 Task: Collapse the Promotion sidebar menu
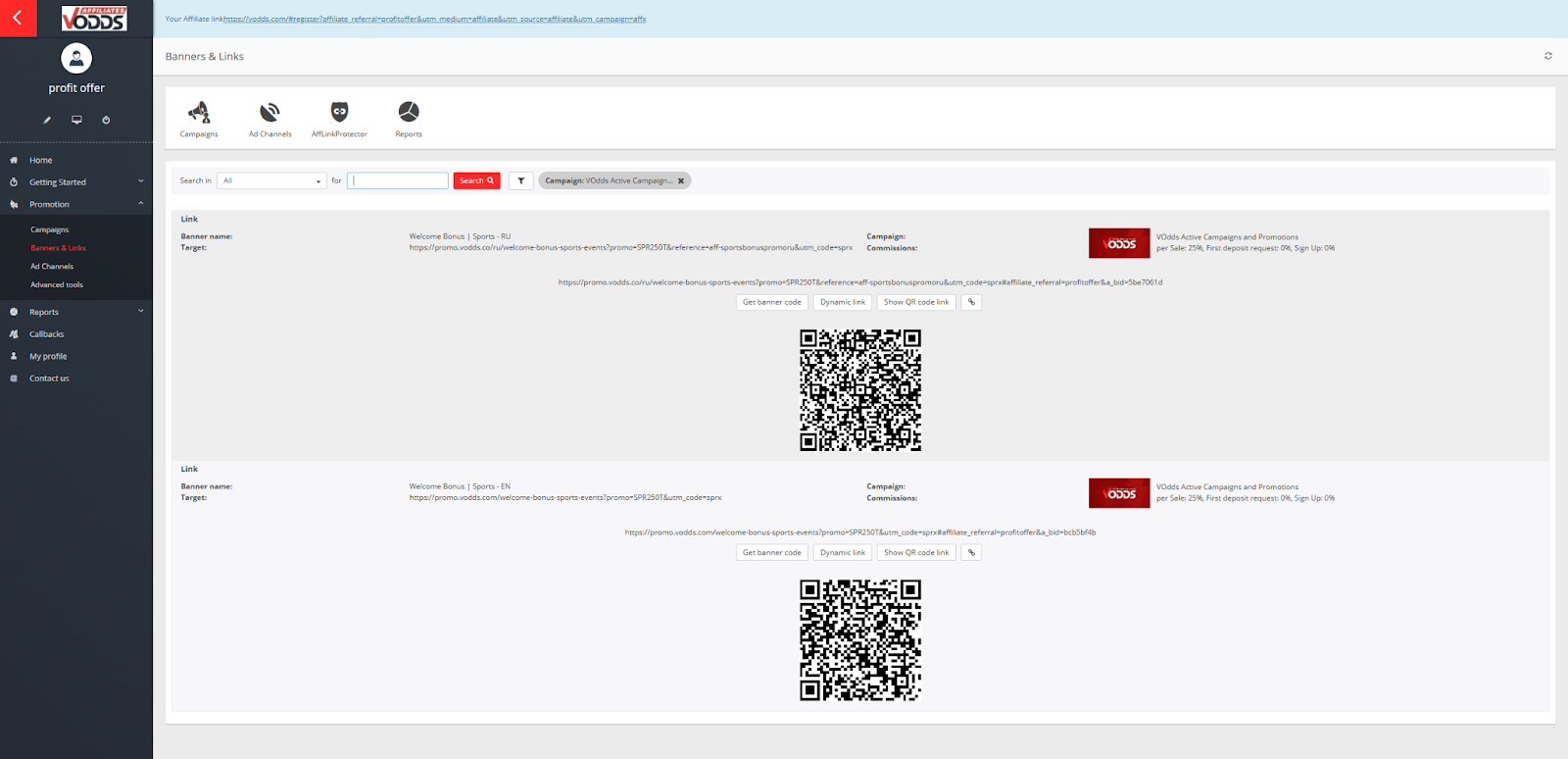(x=76, y=204)
